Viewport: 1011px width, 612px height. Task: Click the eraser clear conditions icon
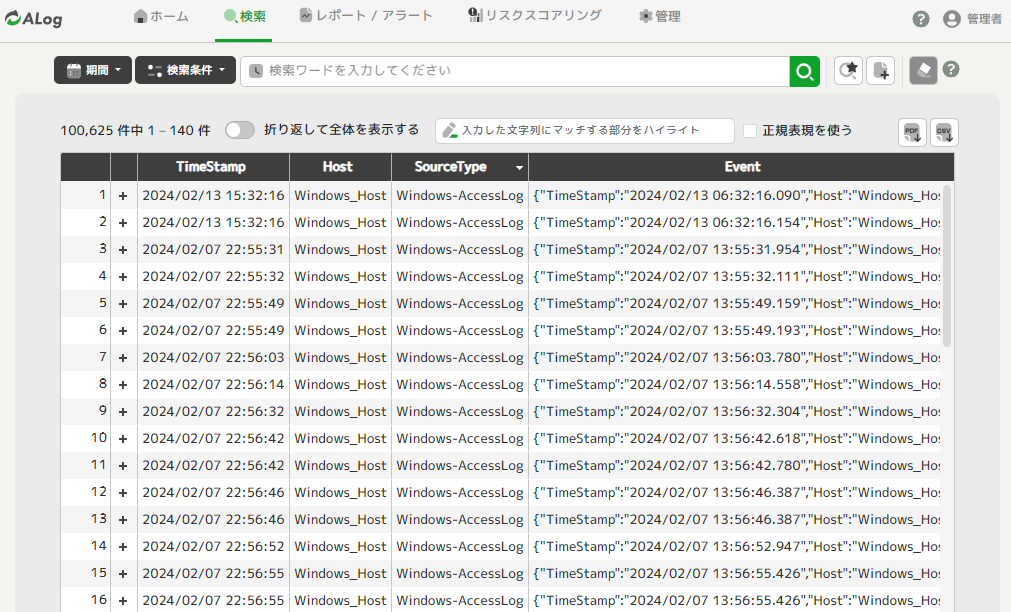[x=923, y=70]
